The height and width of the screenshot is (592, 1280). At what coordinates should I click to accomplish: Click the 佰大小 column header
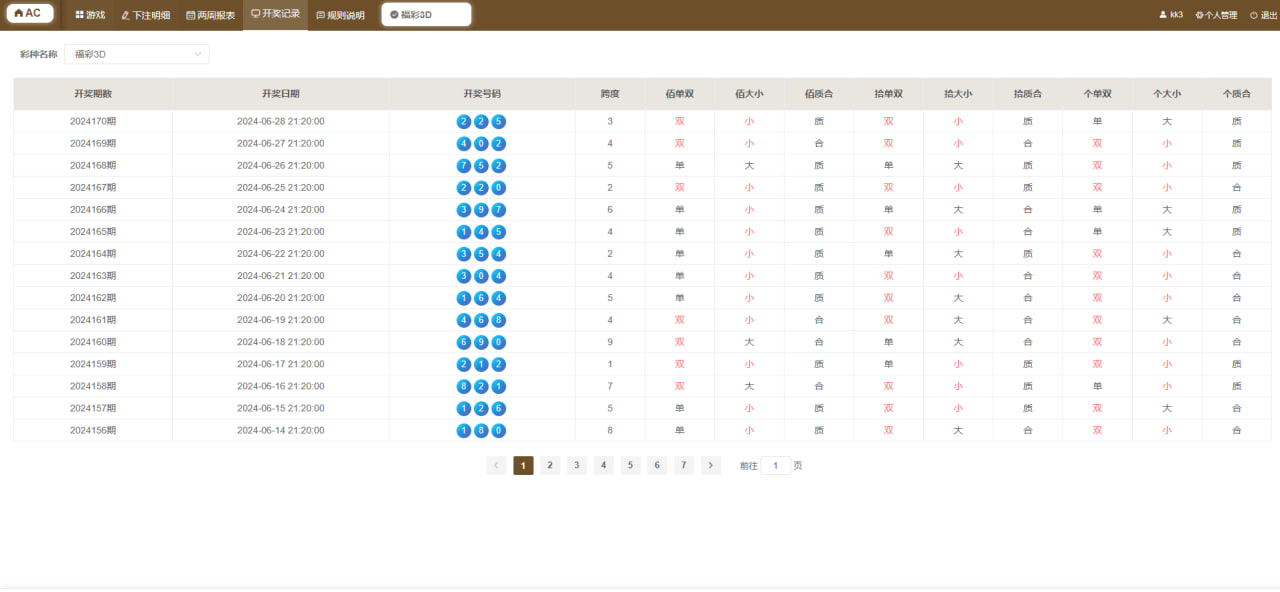(749, 94)
